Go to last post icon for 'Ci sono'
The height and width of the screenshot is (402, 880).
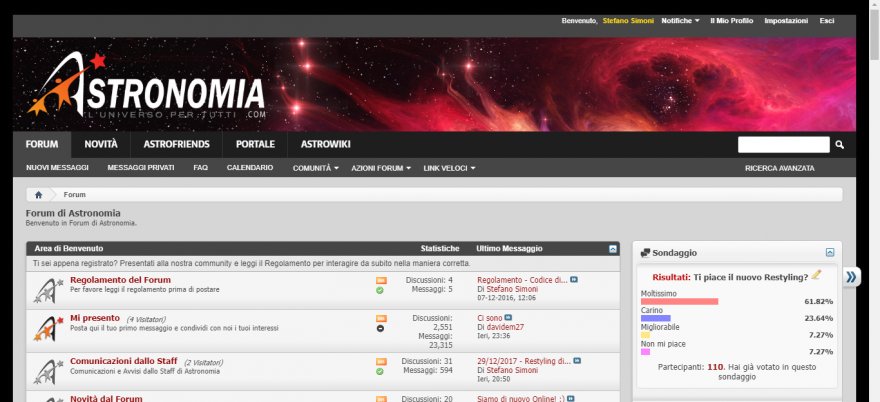coord(508,317)
